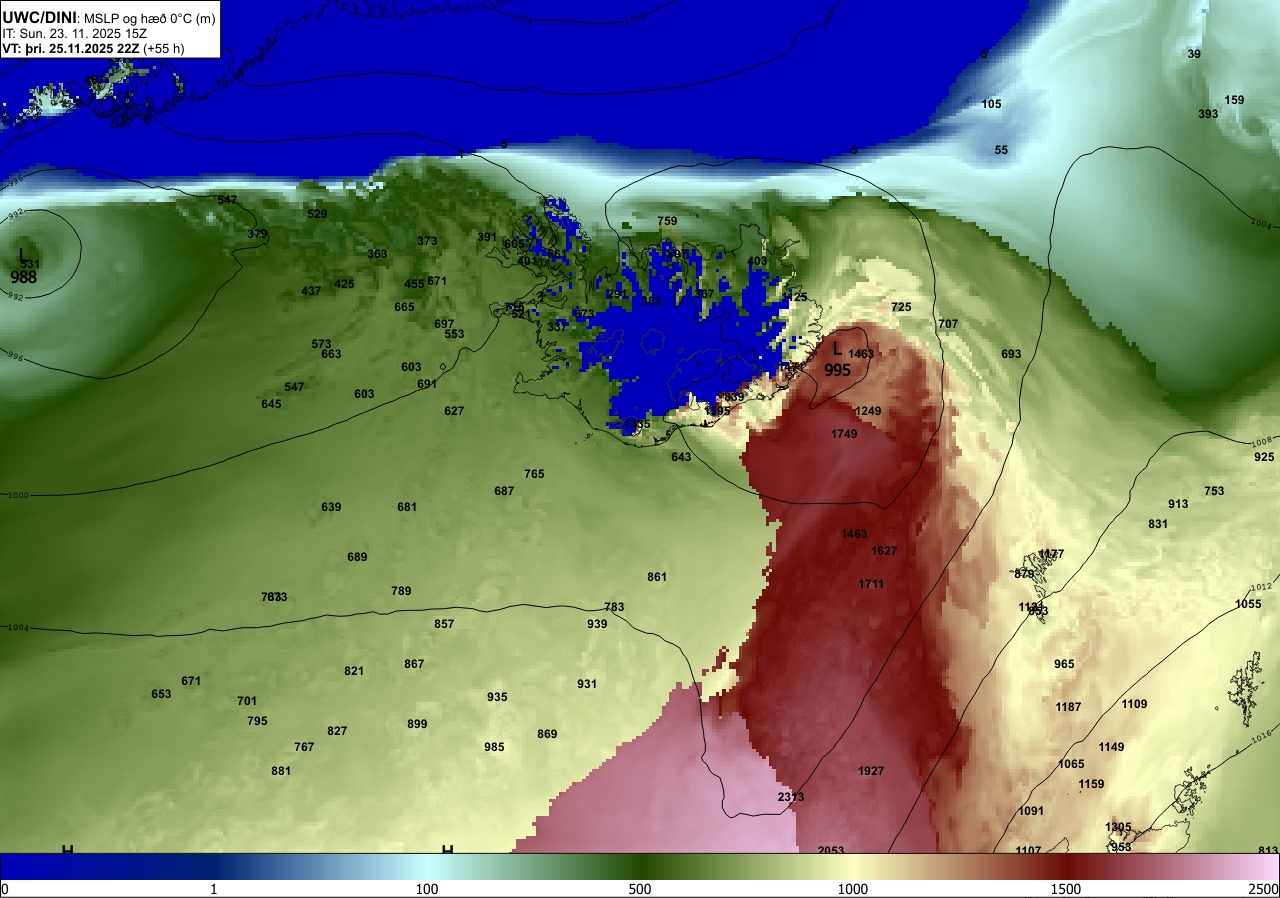Click the 765 height value

click(x=534, y=474)
